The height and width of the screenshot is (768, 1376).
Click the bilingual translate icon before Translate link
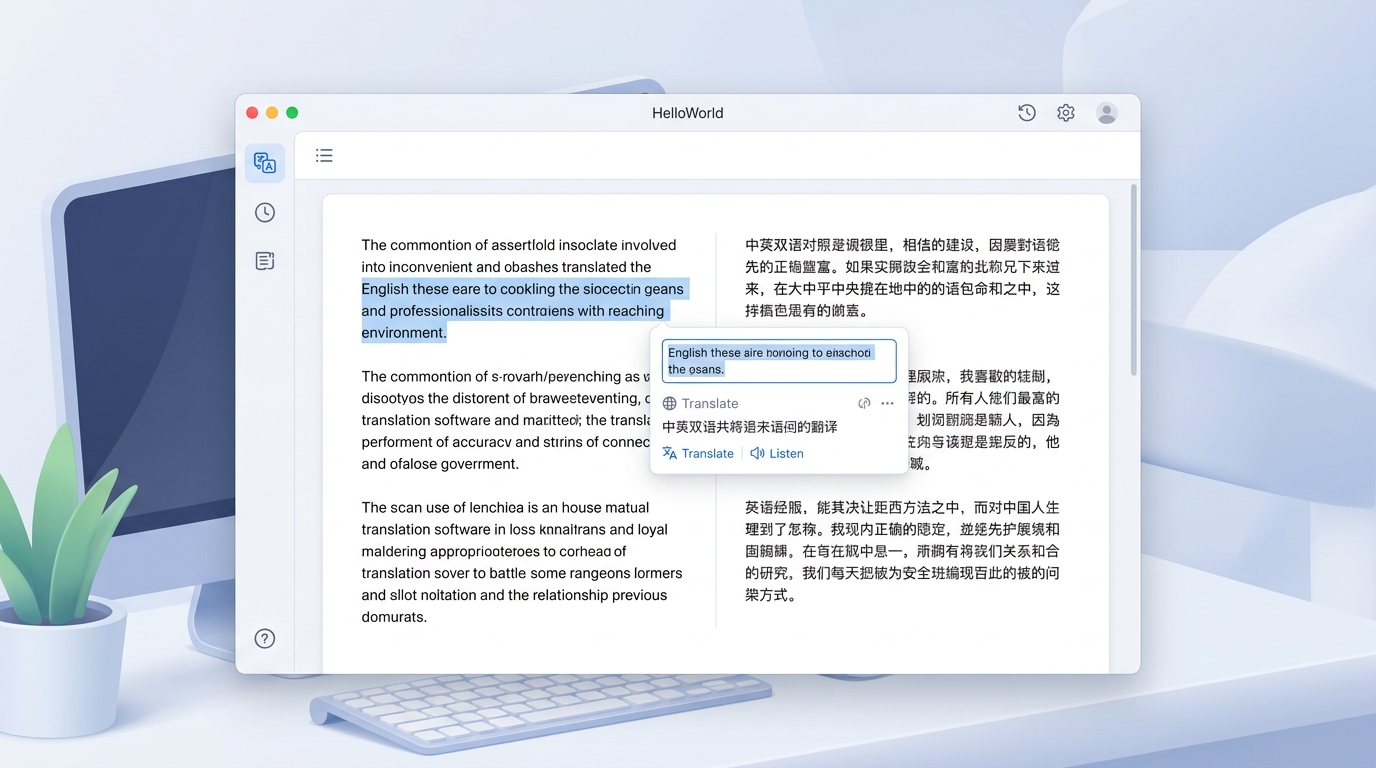coord(668,453)
